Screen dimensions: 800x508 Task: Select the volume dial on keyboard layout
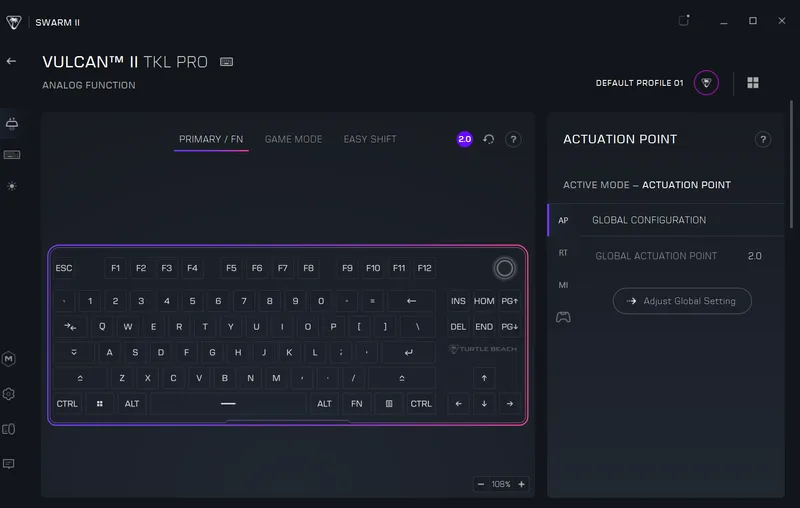[505, 268]
